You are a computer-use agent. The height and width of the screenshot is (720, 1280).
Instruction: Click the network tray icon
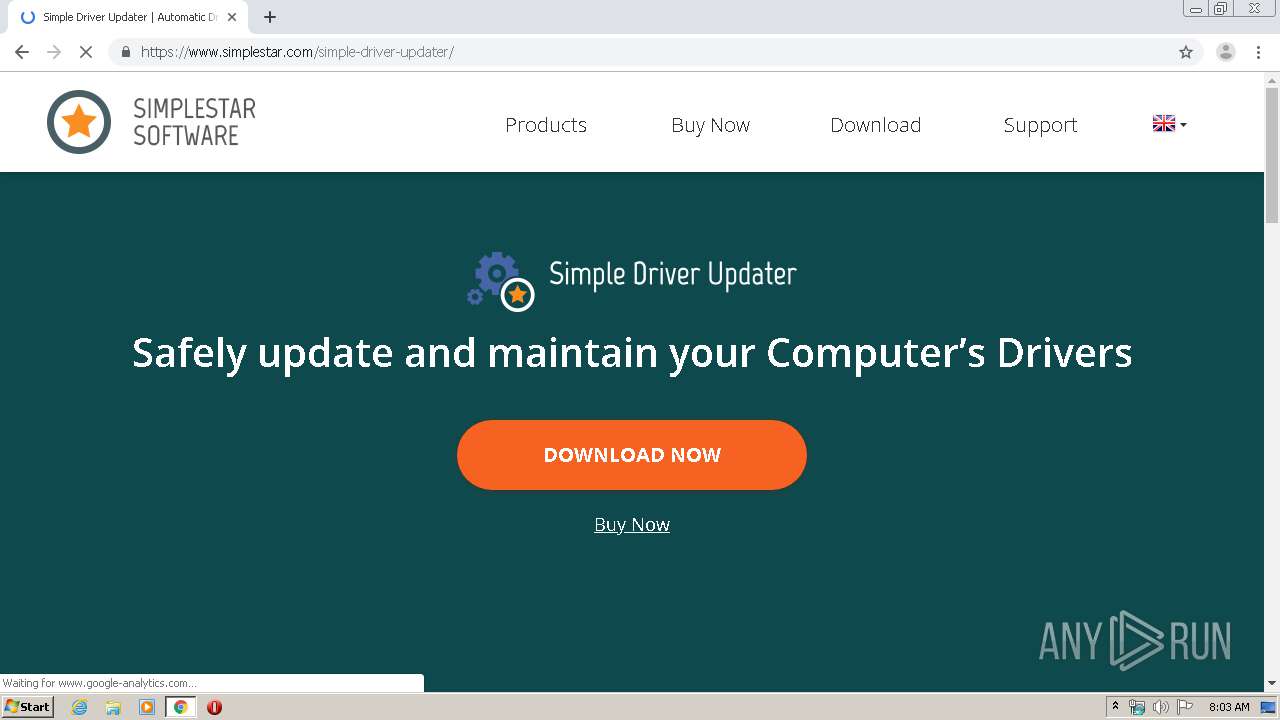click(x=1137, y=707)
